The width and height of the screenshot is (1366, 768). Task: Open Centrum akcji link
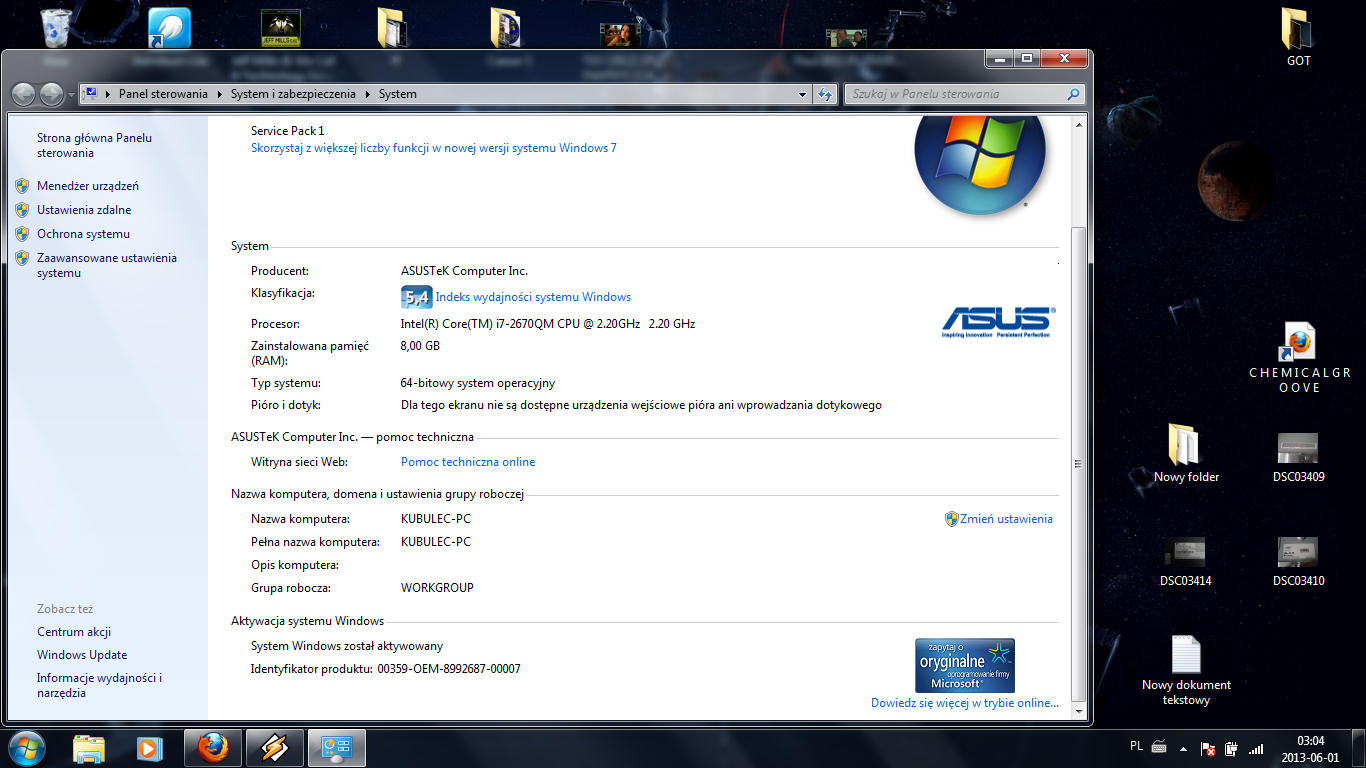coord(74,632)
